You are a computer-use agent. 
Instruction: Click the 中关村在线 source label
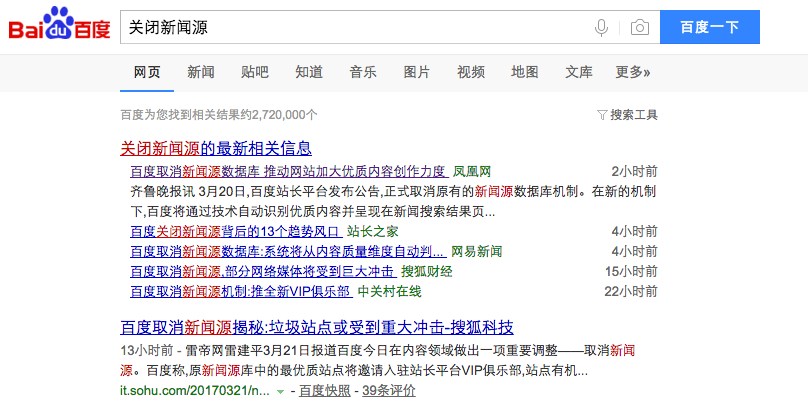coord(390,292)
